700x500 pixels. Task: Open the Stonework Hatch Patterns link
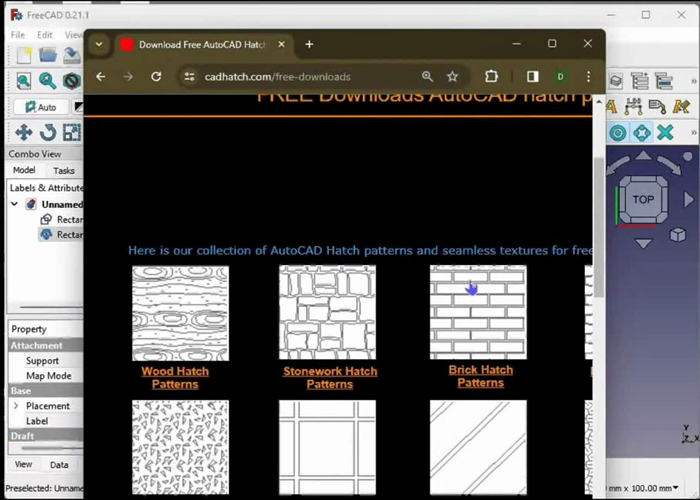pyautogui.click(x=329, y=377)
